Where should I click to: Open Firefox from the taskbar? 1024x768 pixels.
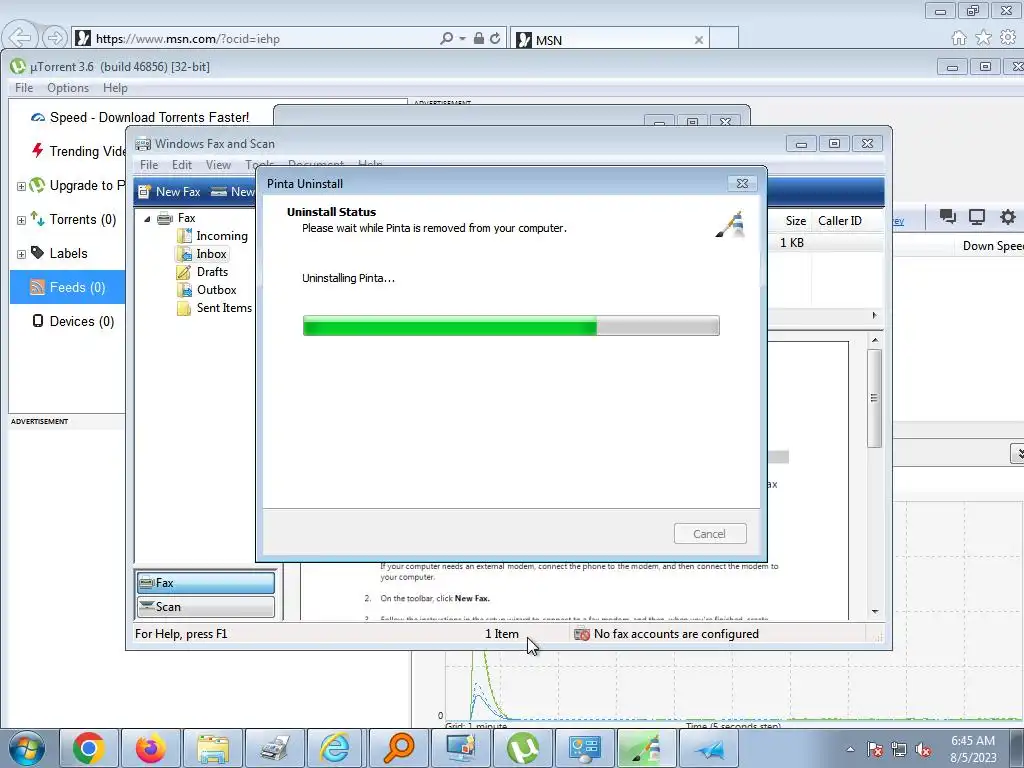pos(151,748)
